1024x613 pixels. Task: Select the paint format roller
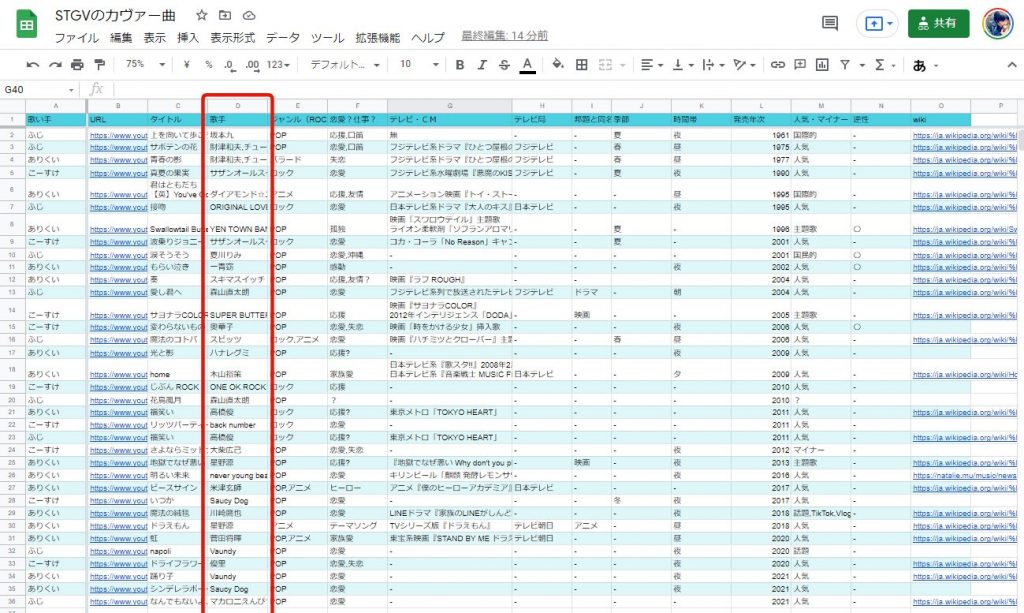click(98, 64)
